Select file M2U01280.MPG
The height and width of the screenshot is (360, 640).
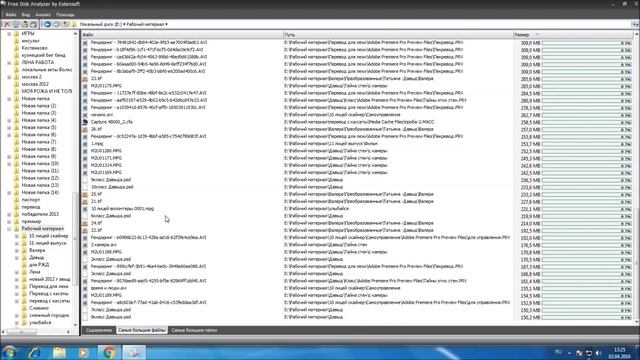point(106,151)
